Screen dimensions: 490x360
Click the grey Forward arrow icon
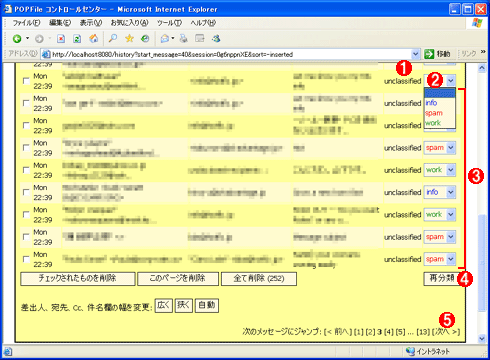(39, 39)
